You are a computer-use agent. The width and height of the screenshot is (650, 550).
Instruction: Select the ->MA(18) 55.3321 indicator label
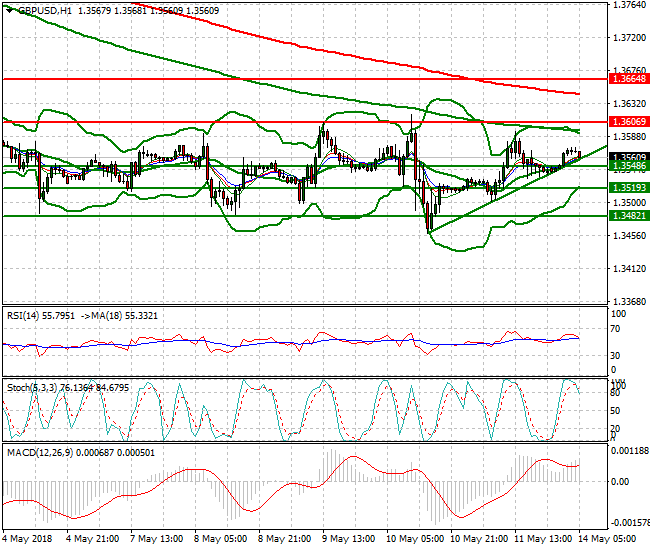(119, 316)
